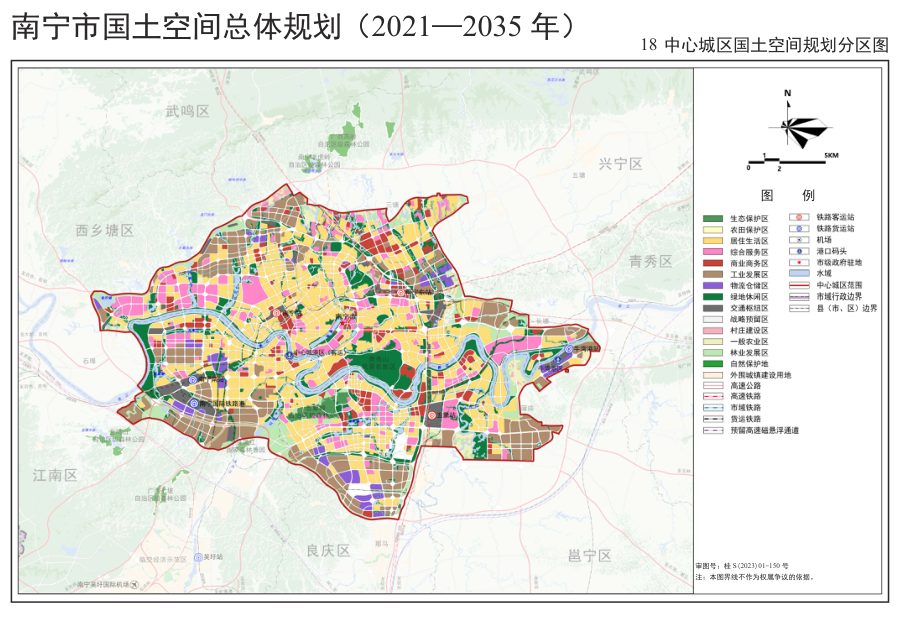Click the 战略预留区 legend label

[749, 319]
